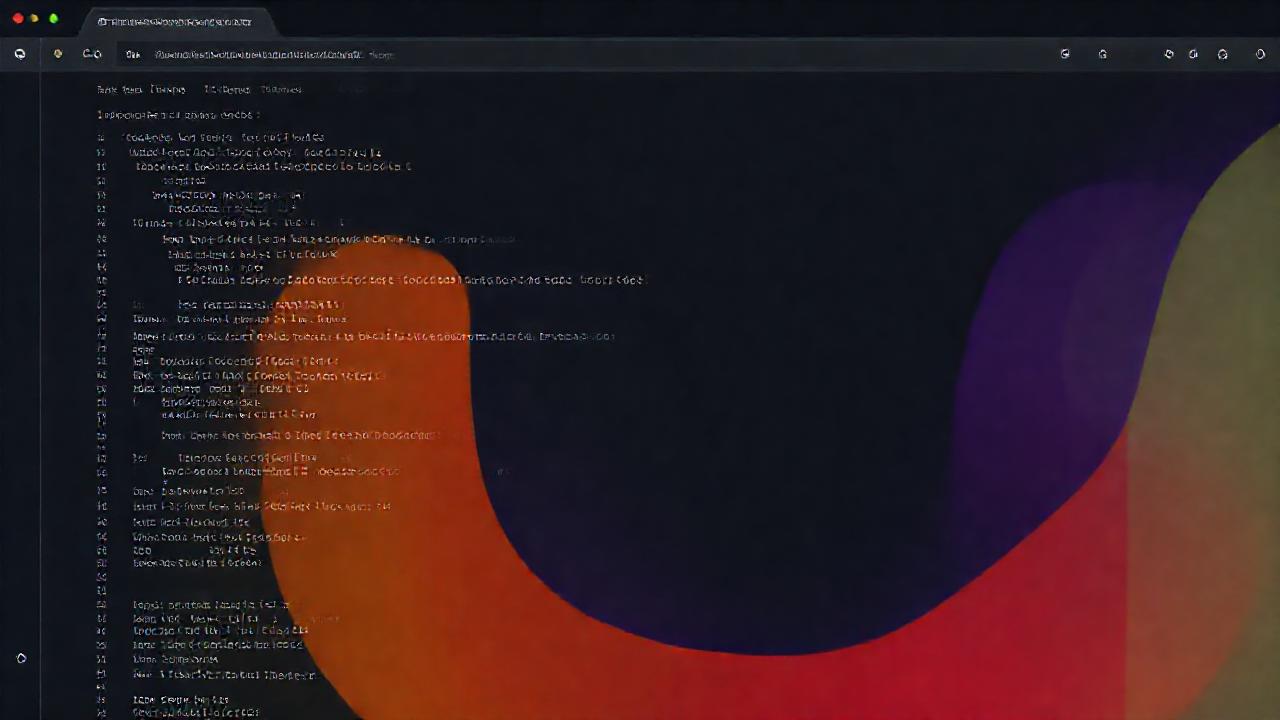Click the yellow macOS minimize window button
1280x720 pixels.
pyautogui.click(x=35, y=19)
